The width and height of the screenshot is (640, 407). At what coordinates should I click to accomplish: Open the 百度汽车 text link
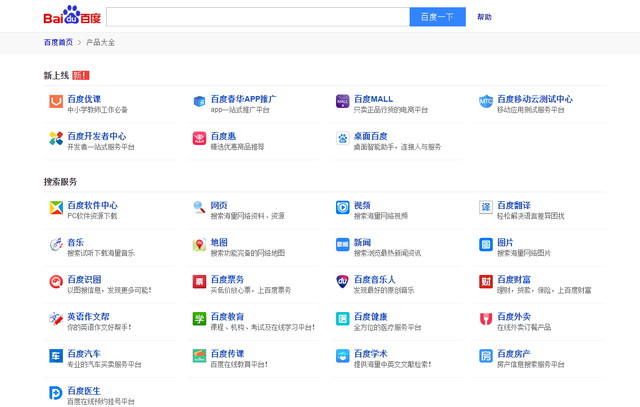84,354
